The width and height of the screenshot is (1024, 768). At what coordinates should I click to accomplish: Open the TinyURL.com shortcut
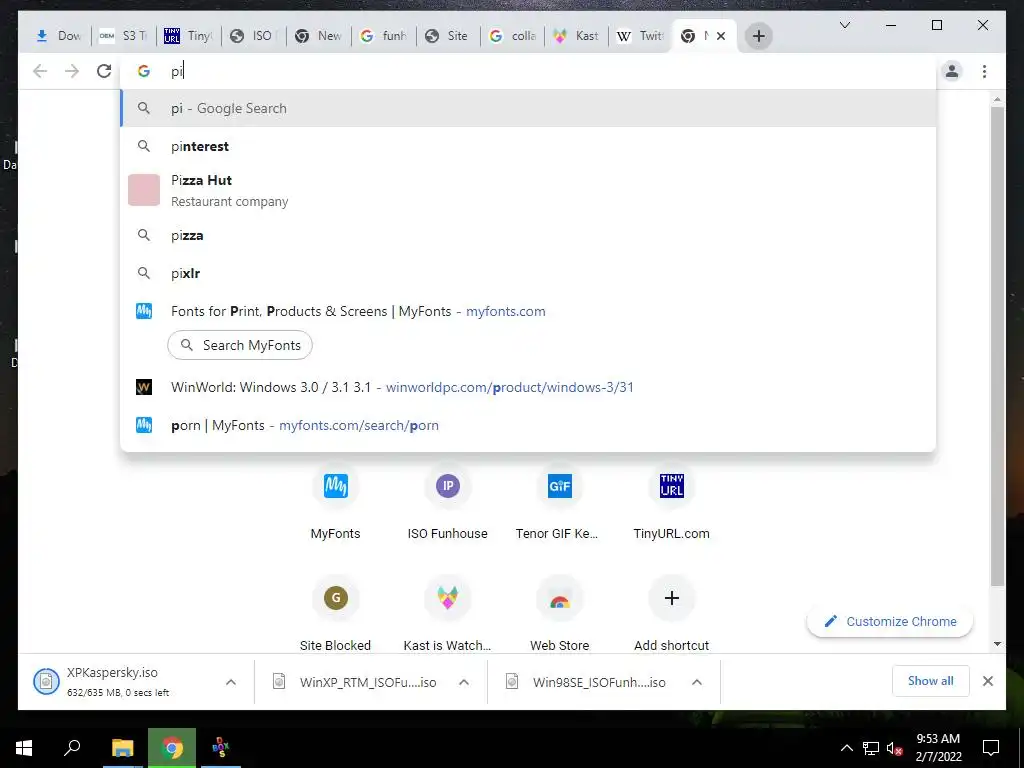671,502
